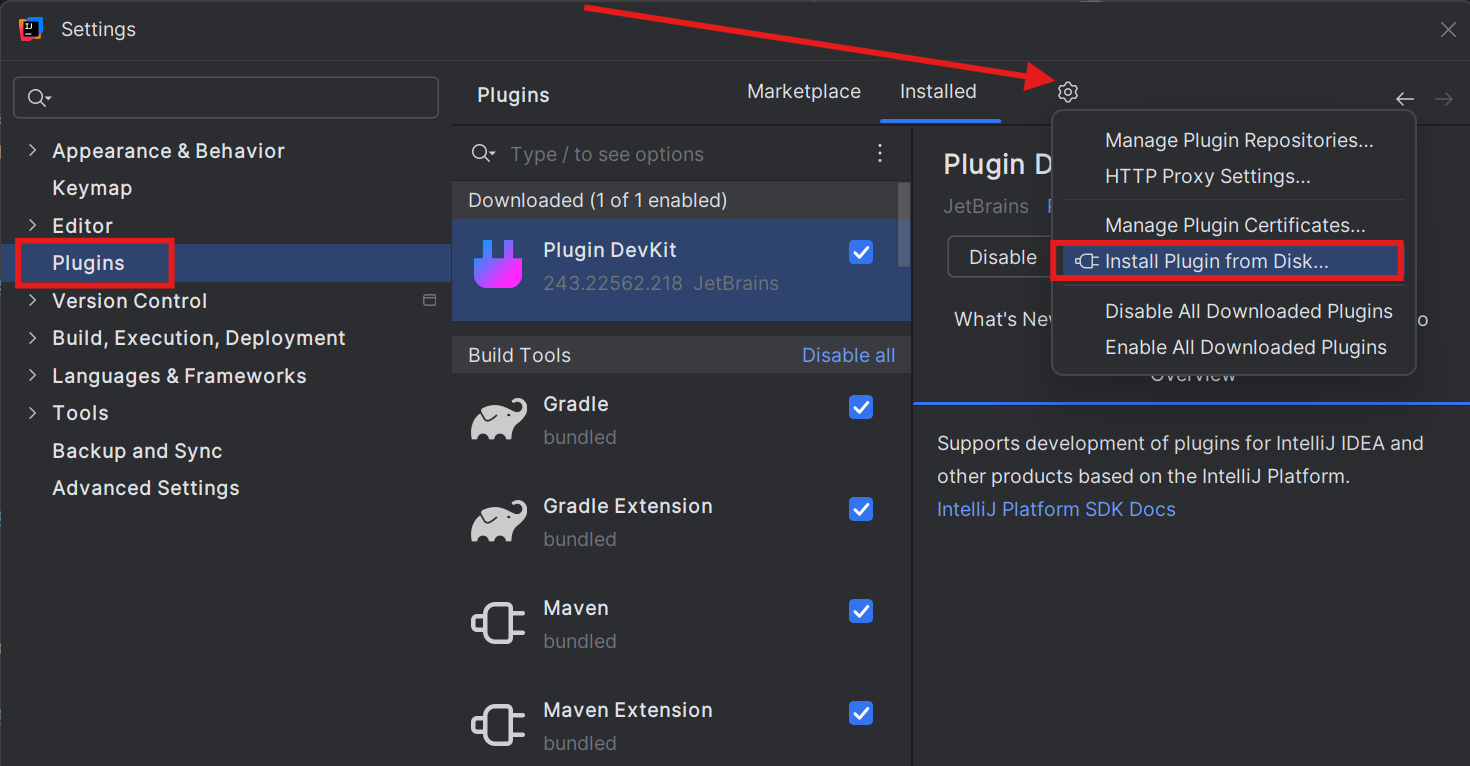
Task: Click the Gradle elephant icon
Action: [498, 419]
